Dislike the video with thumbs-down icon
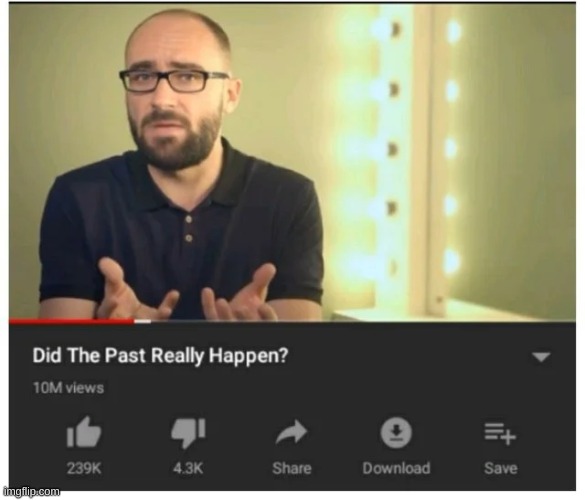 pos(188,433)
